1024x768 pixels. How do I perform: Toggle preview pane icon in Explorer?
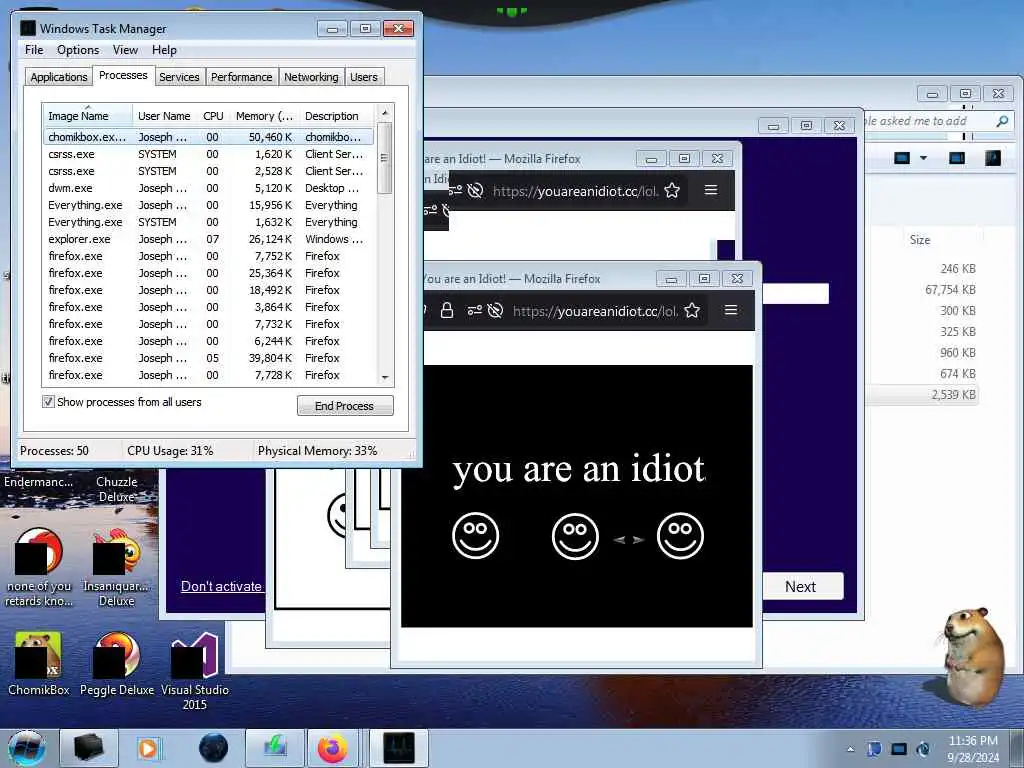(x=957, y=158)
